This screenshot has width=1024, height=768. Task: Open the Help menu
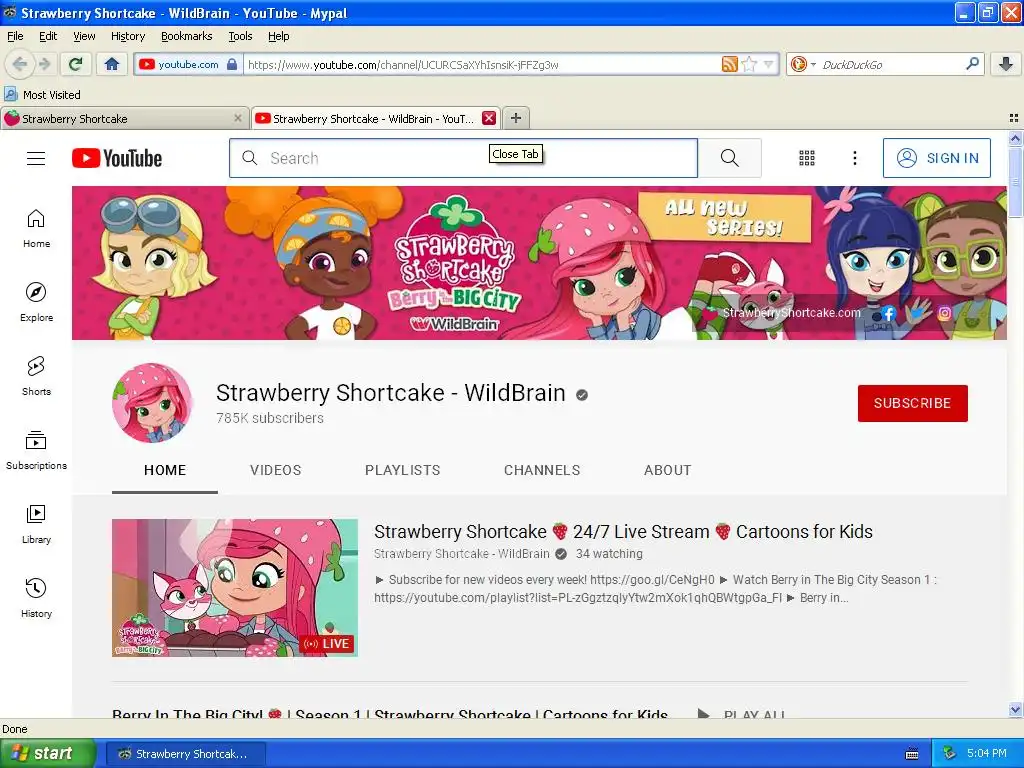coord(278,36)
